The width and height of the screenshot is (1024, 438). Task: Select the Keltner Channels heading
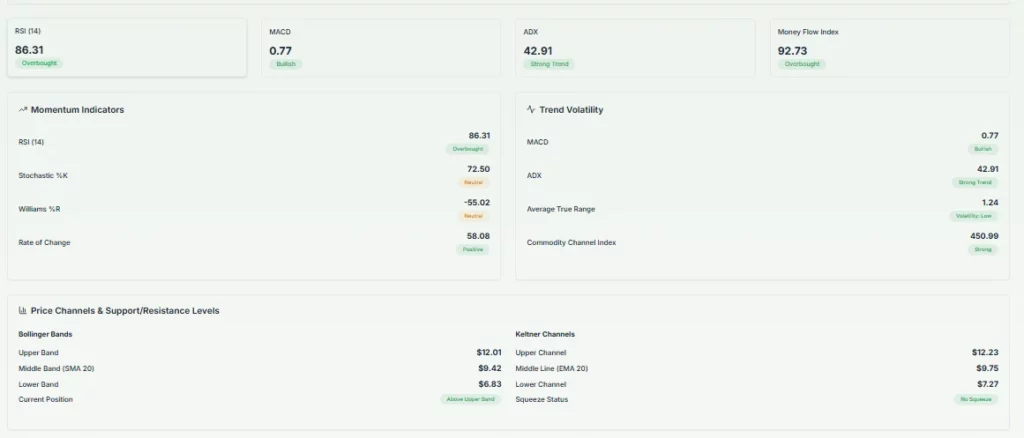[545, 334]
